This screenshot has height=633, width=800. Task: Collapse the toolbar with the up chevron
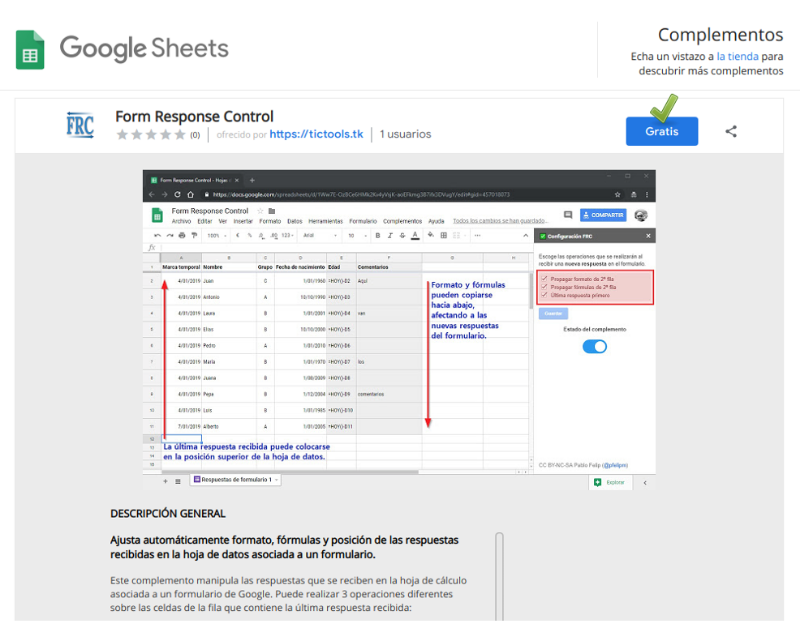click(526, 236)
